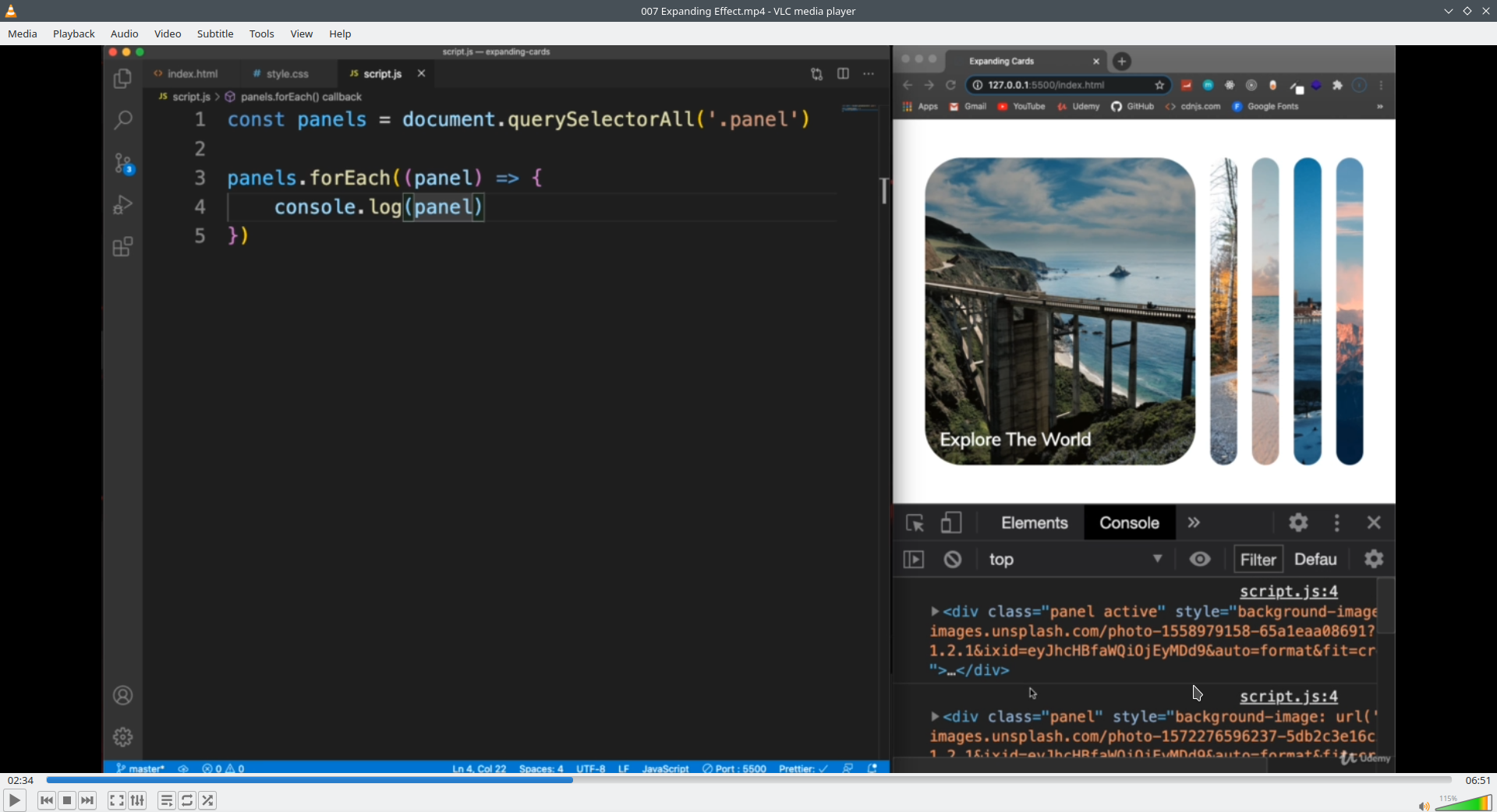Open the browser extensions puzzle icon
Viewport: 1497px width, 812px height.
(1338, 85)
